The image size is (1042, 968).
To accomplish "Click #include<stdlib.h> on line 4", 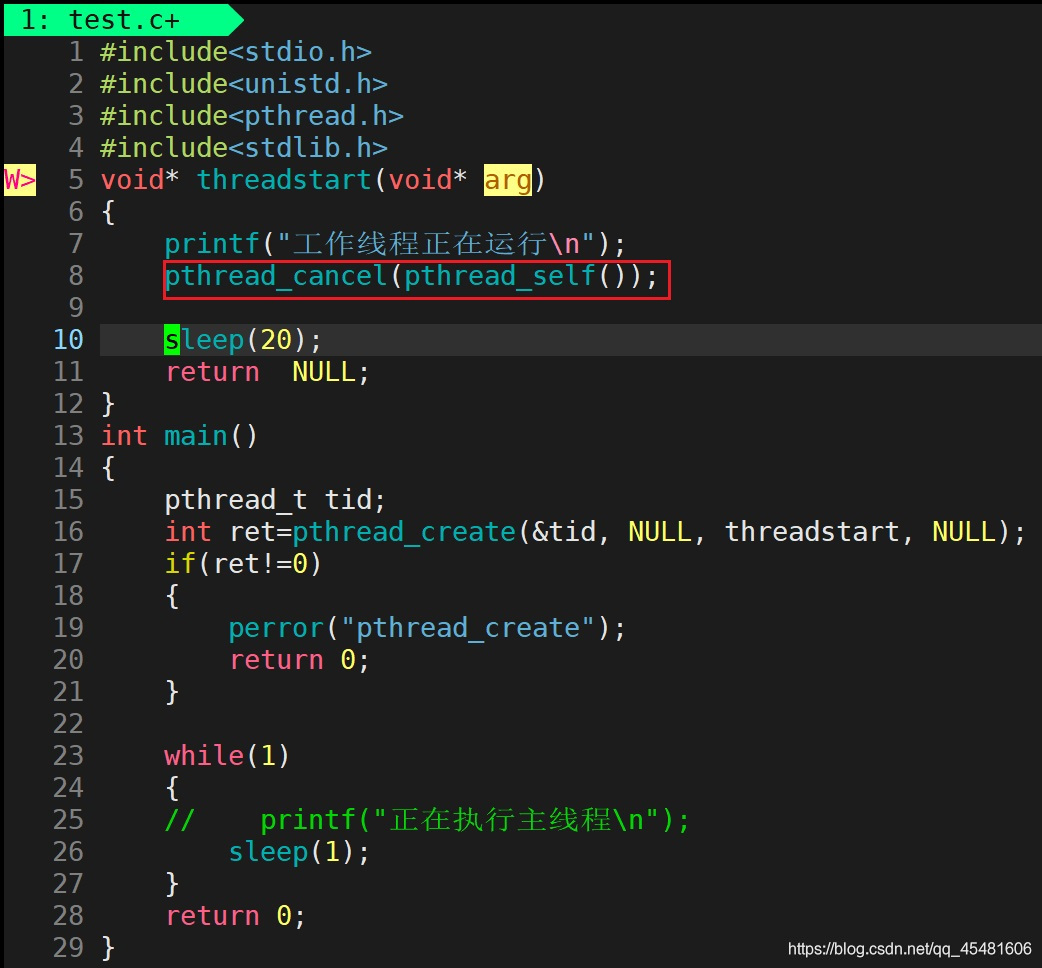I will [x=244, y=147].
